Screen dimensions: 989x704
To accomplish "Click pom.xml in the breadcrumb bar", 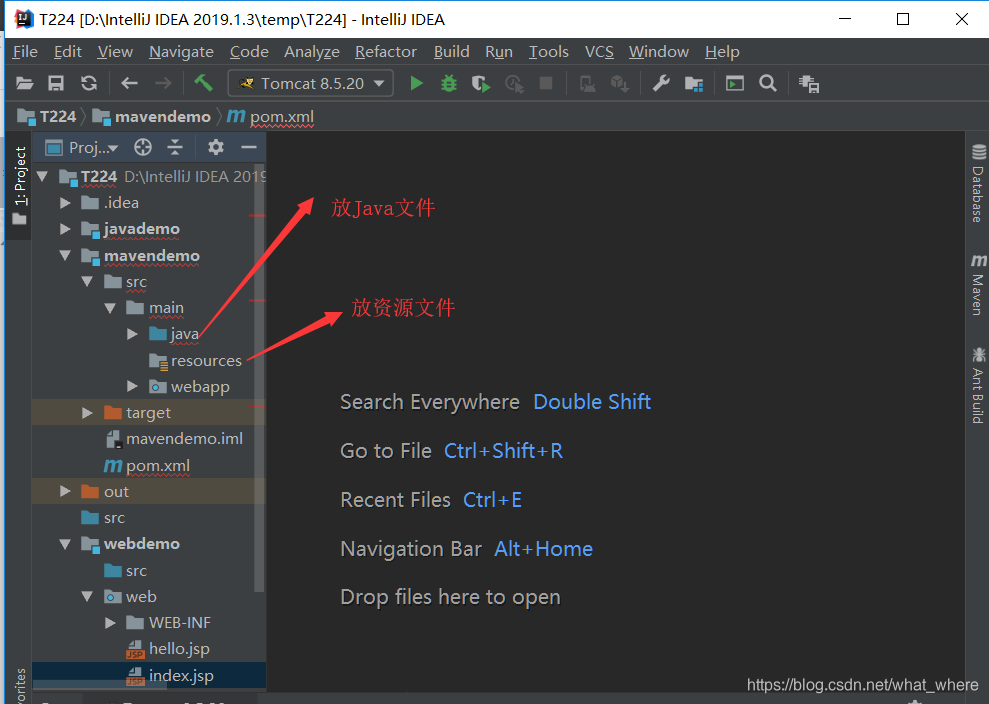I will click(x=271, y=117).
